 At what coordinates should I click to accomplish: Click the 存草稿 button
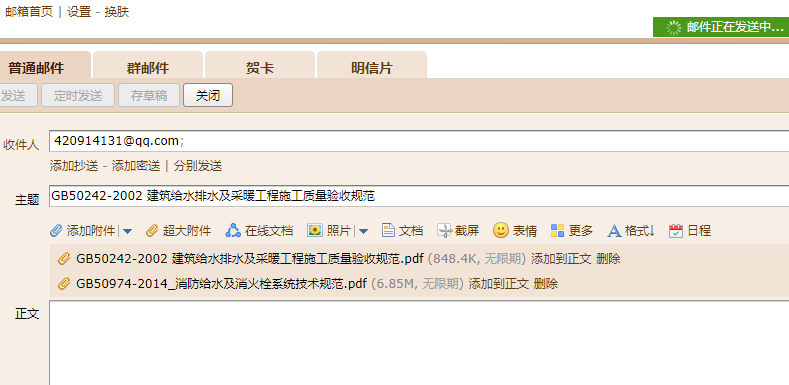point(149,95)
